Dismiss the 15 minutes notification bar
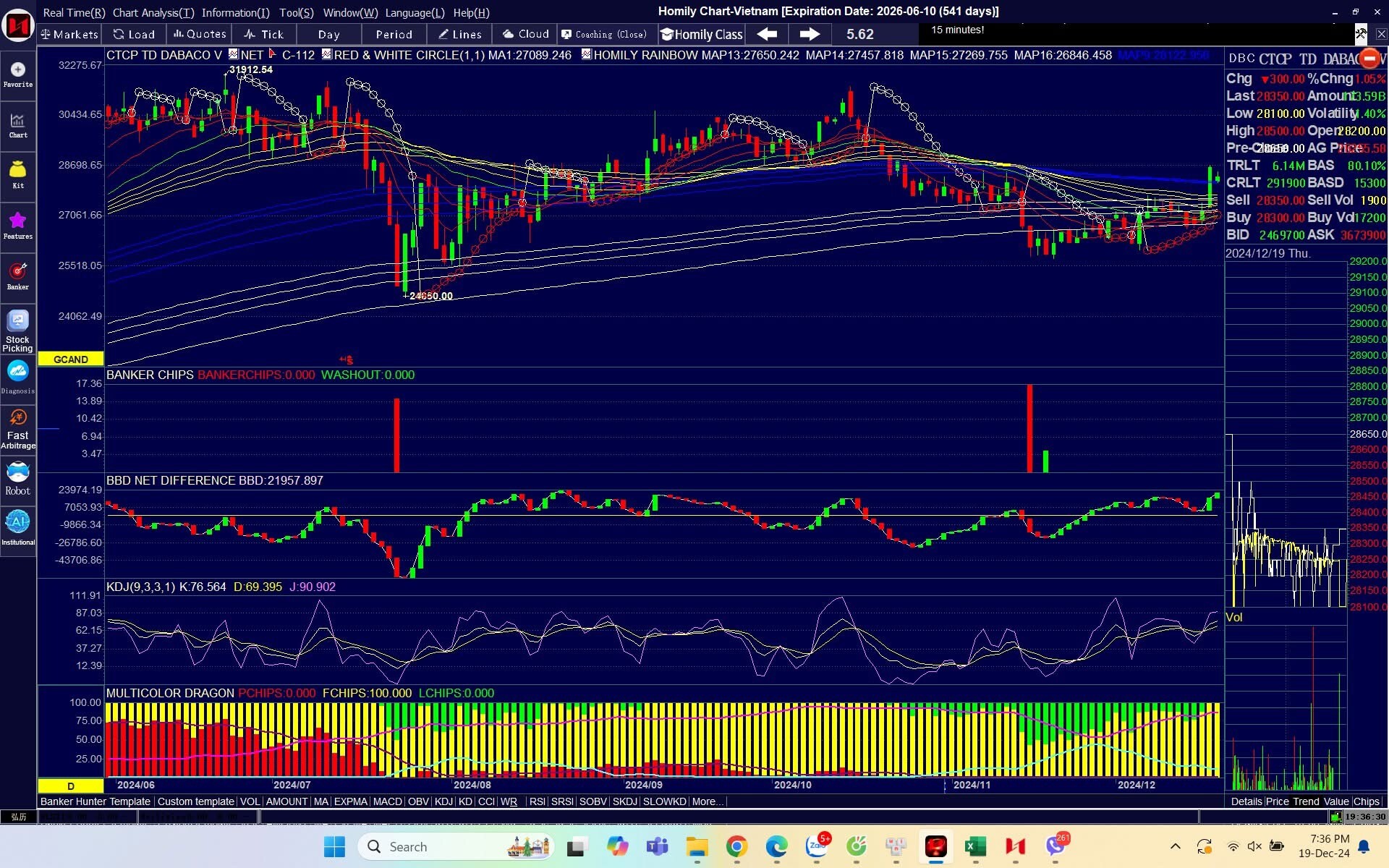This screenshot has width=1389, height=868. pyautogui.click(x=1380, y=33)
